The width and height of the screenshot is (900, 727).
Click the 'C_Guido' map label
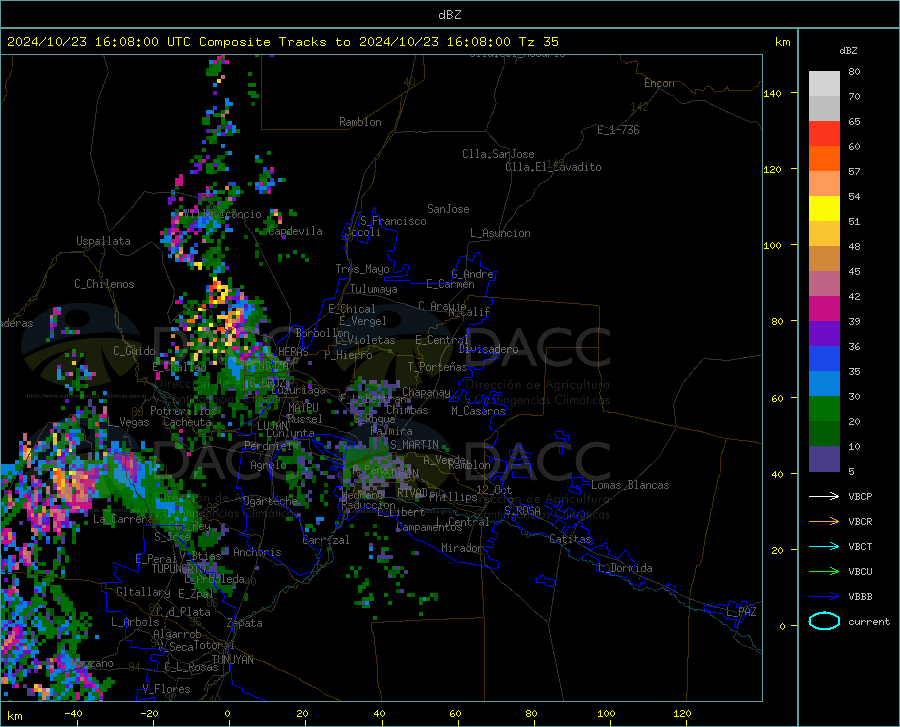[x=134, y=351]
